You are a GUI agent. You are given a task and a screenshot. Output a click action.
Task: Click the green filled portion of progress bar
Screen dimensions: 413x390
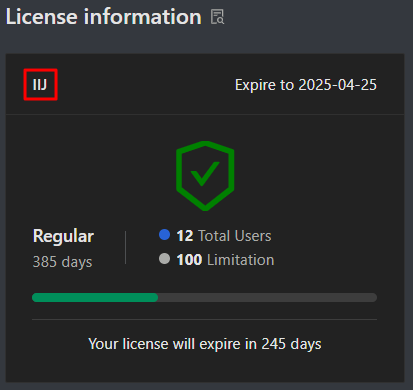click(95, 297)
